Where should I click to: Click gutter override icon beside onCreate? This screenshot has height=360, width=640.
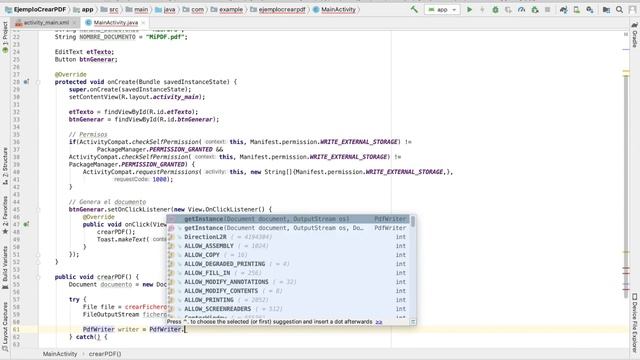(26, 82)
